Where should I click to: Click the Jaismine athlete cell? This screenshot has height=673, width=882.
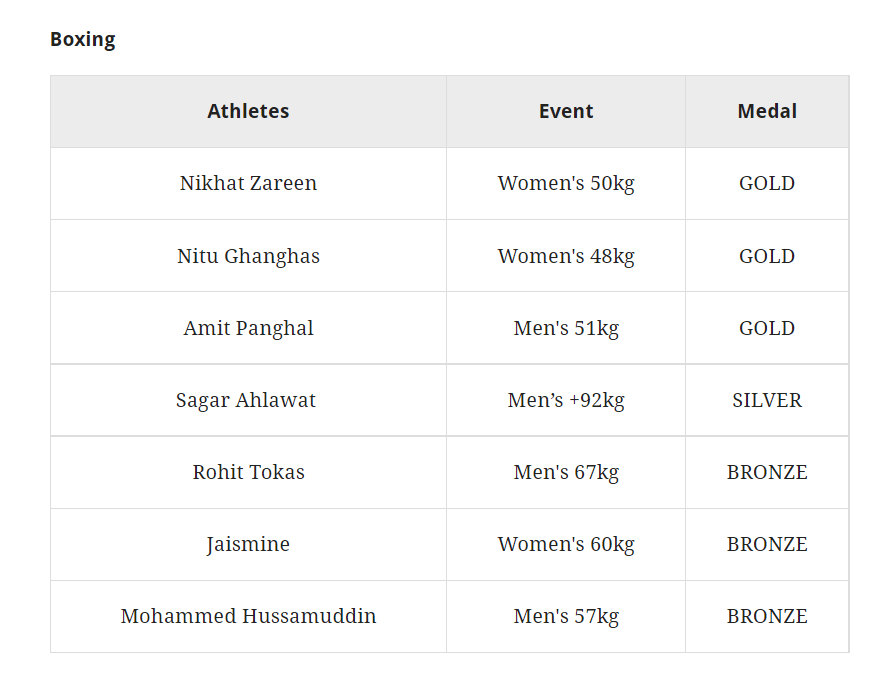pyautogui.click(x=248, y=544)
